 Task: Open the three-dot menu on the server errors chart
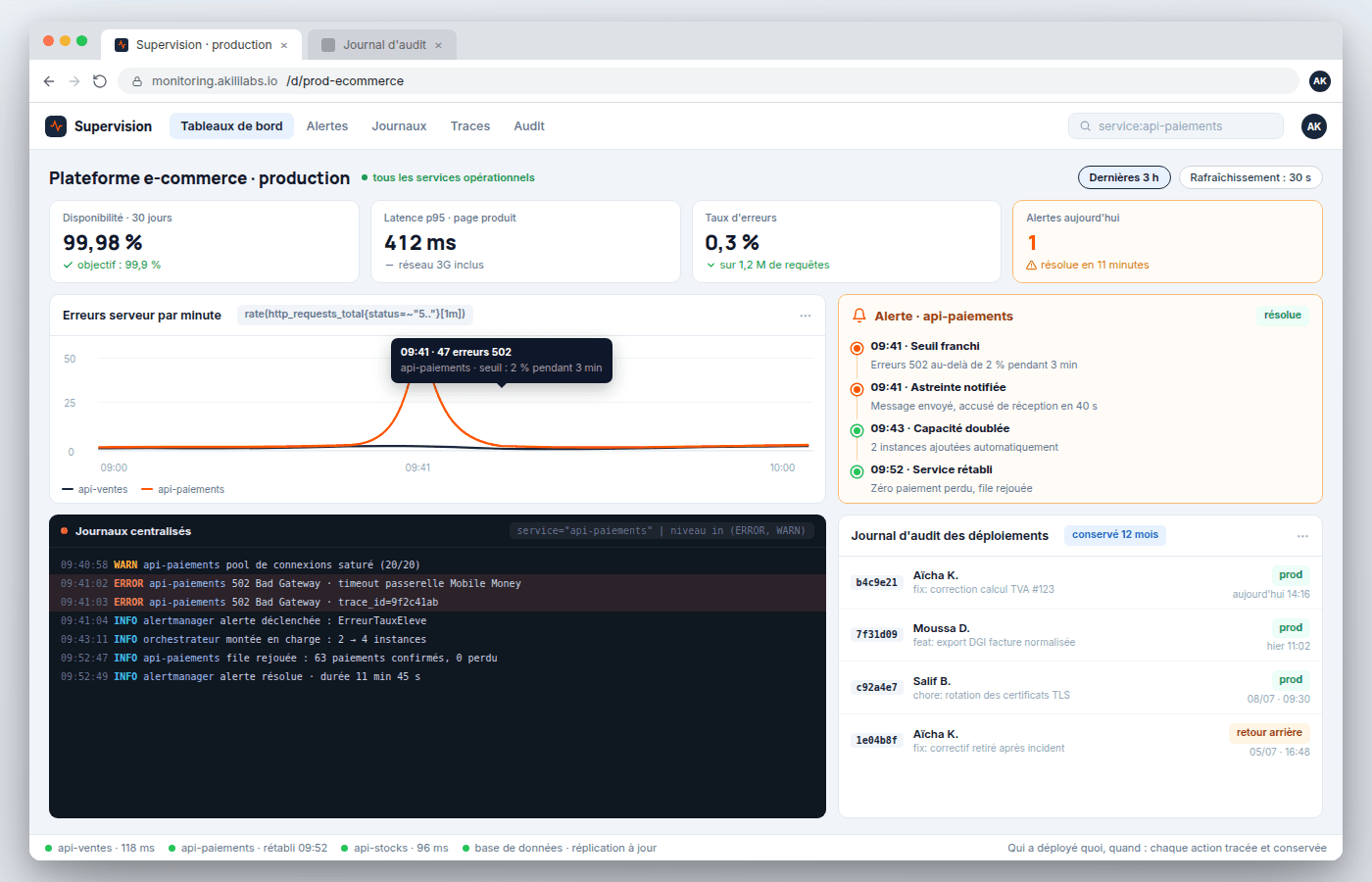[x=806, y=316]
